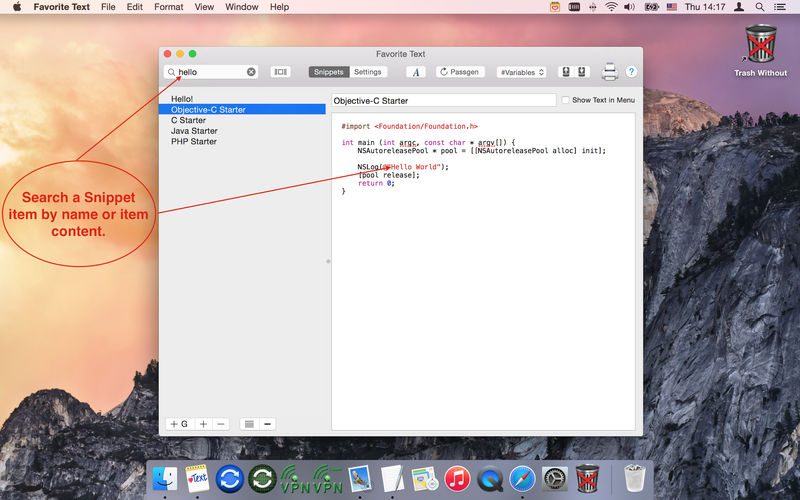Image resolution: width=800 pixels, height=500 pixels.
Task: Click the second import/export arrow icon
Action: [582, 72]
